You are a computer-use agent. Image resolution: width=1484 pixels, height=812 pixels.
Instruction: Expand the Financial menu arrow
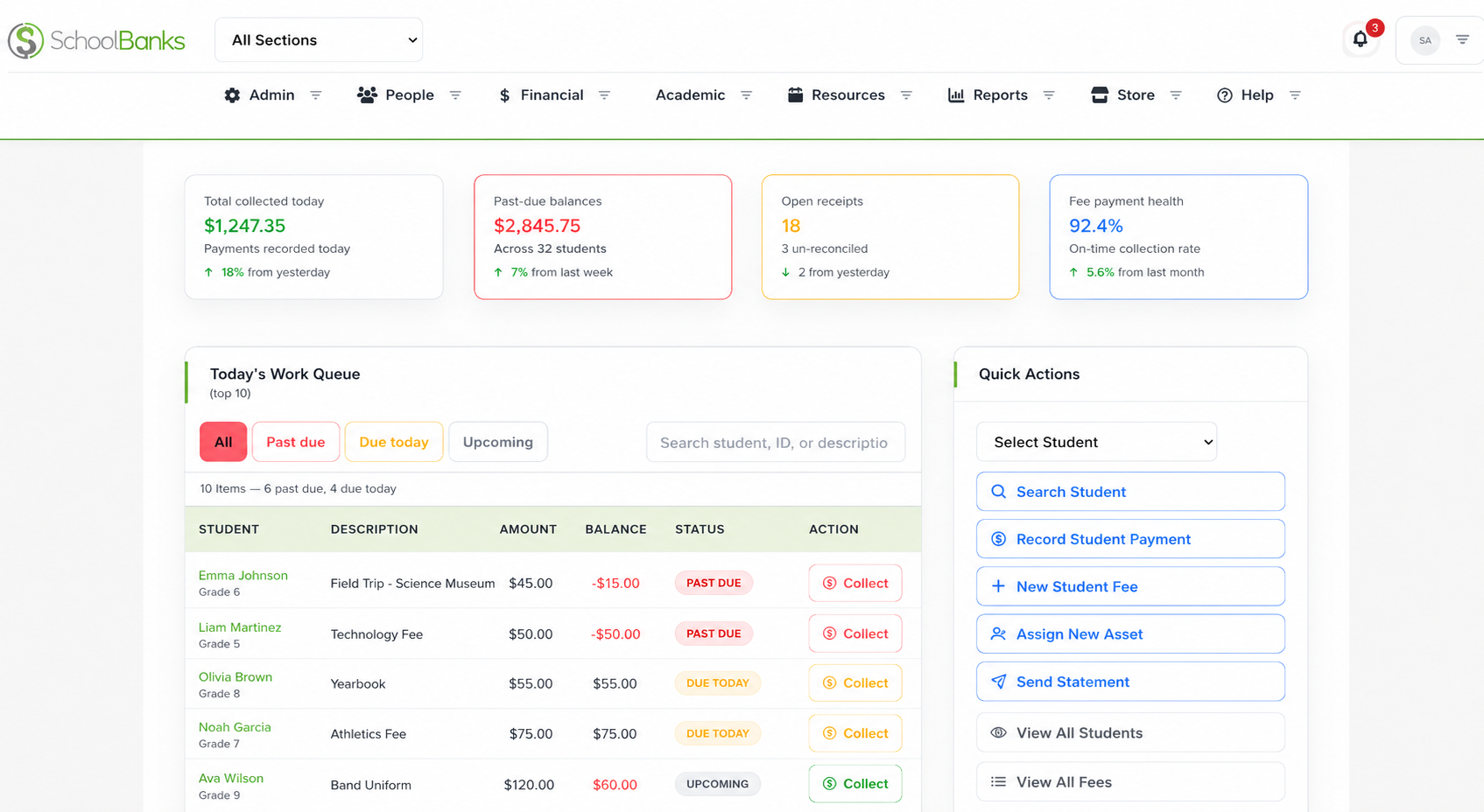point(604,95)
